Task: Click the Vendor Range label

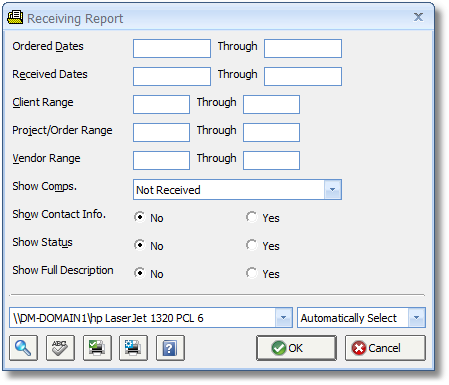Action: [46, 158]
